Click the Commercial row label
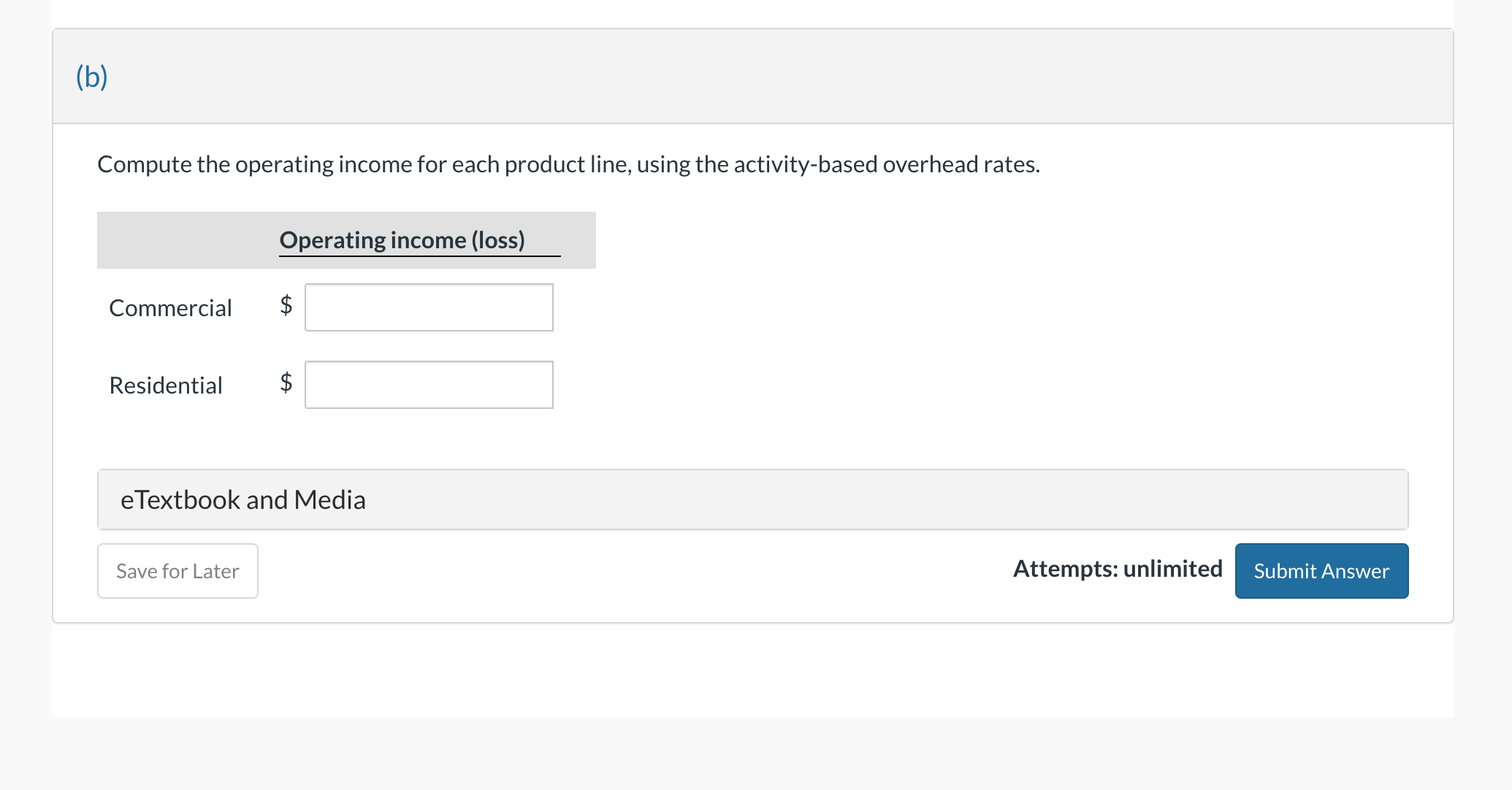Image resolution: width=1512 pixels, height=790 pixels. (170, 308)
